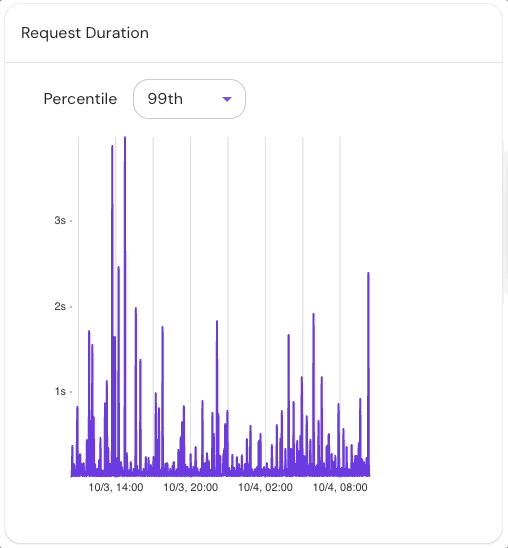Click the 10/4, 02:00 axis label

click(x=266, y=487)
